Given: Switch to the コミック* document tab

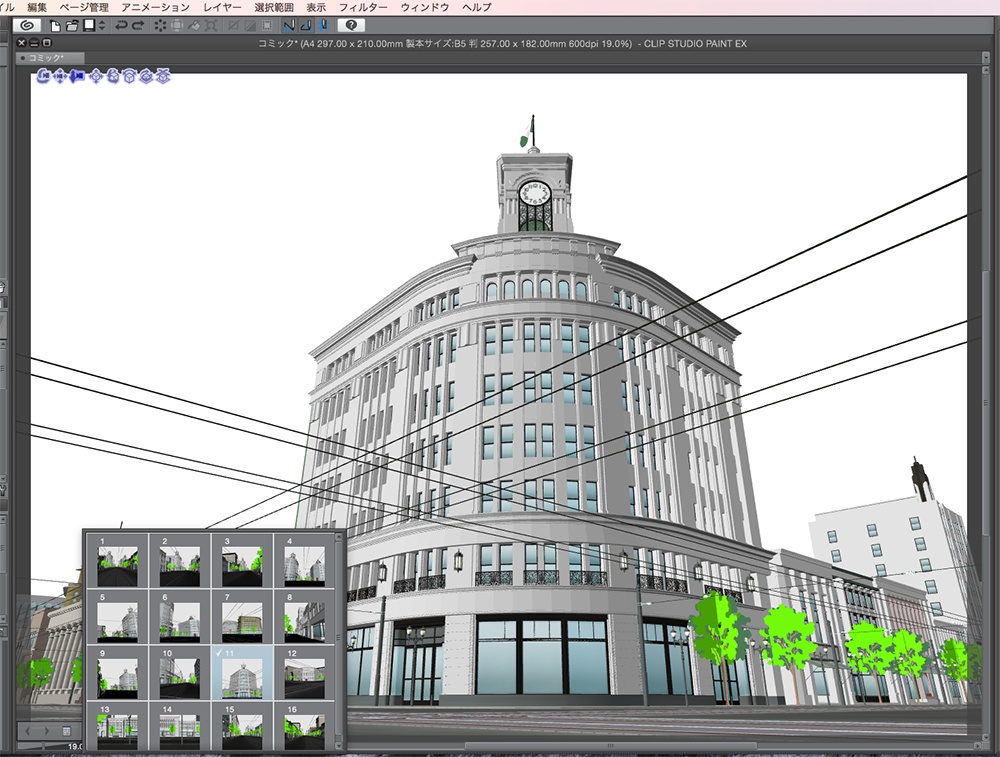Looking at the screenshot, I should pyautogui.click(x=50, y=58).
